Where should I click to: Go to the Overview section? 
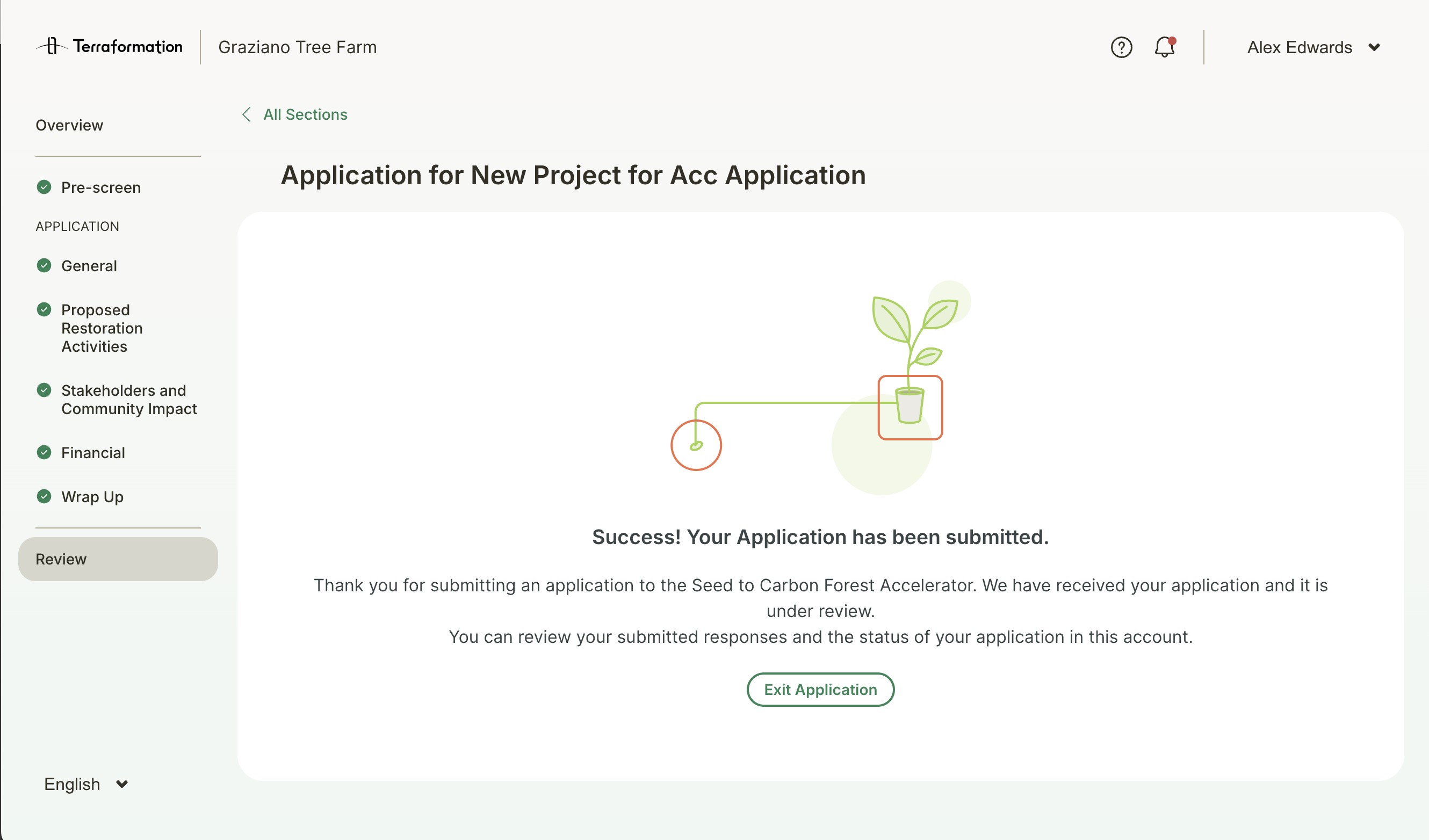pos(69,125)
